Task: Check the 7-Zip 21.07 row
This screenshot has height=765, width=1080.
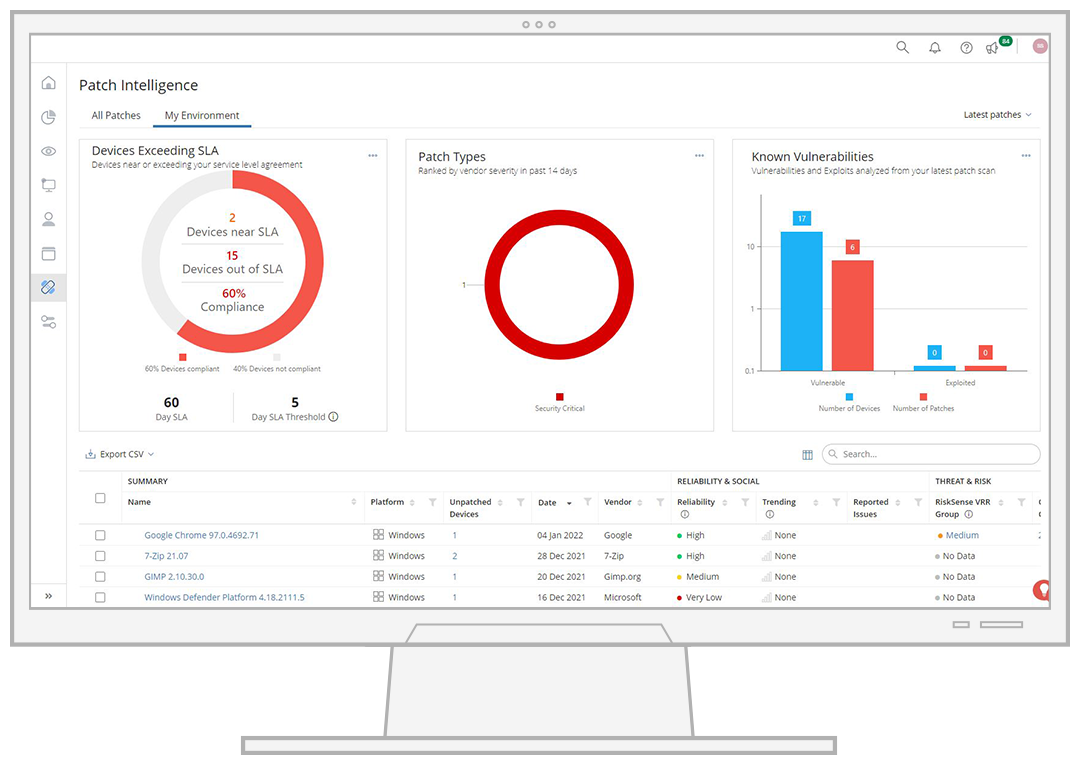Action: [100, 556]
